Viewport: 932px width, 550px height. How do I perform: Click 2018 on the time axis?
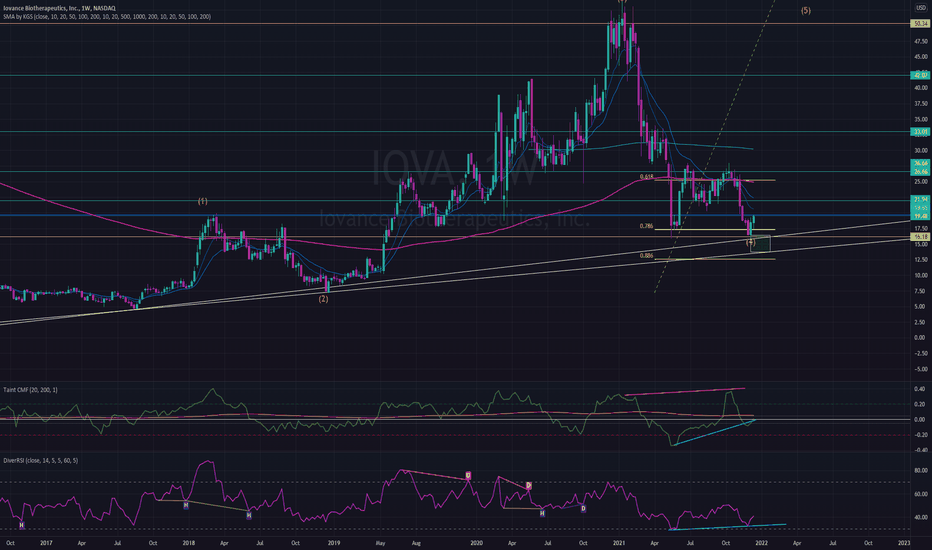[x=189, y=543]
